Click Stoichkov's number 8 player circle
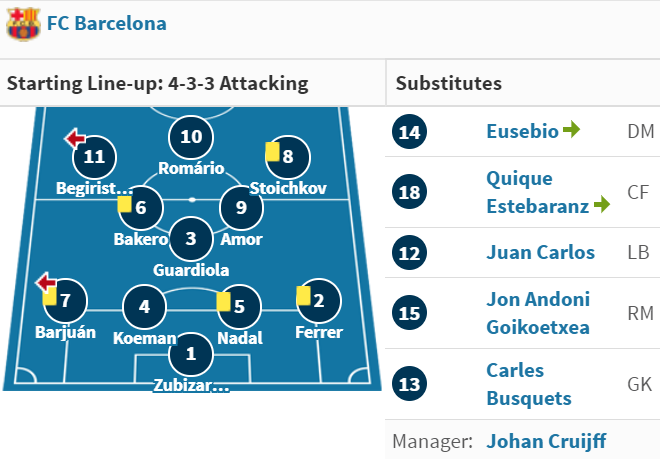Image resolution: width=660 pixels, height=459 pixels. (288, 157)
